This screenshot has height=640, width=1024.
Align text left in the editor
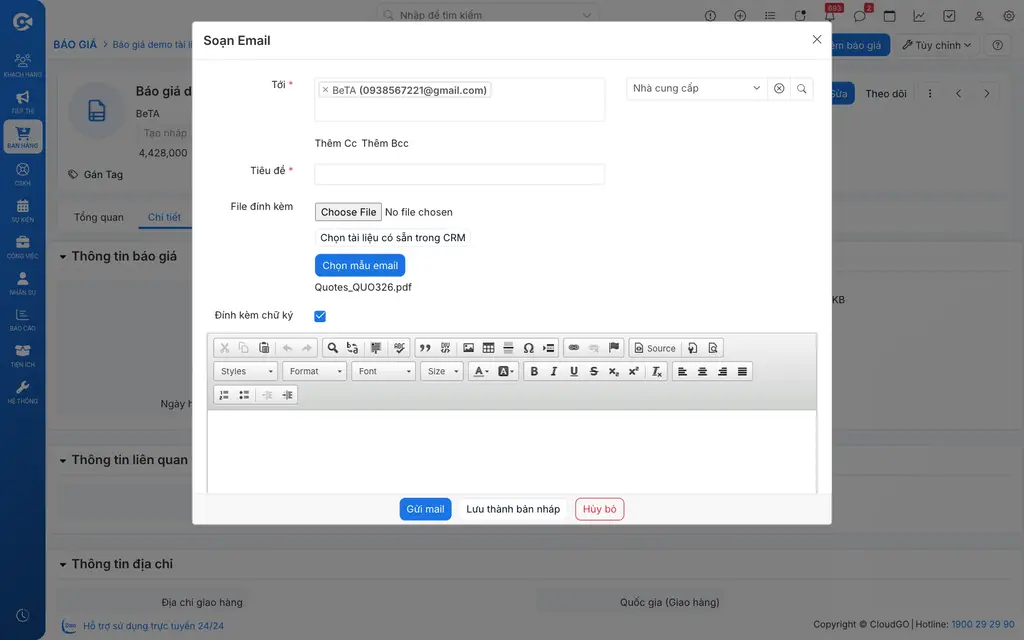click(682, 372)
